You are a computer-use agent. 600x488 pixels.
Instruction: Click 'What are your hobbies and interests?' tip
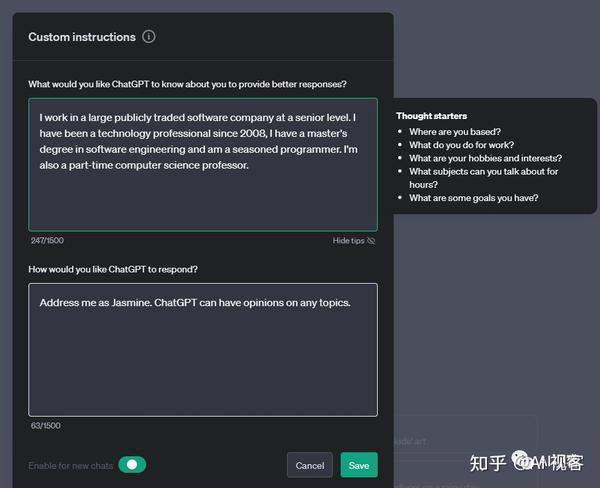pyautogui.click(x=485, y=158)
